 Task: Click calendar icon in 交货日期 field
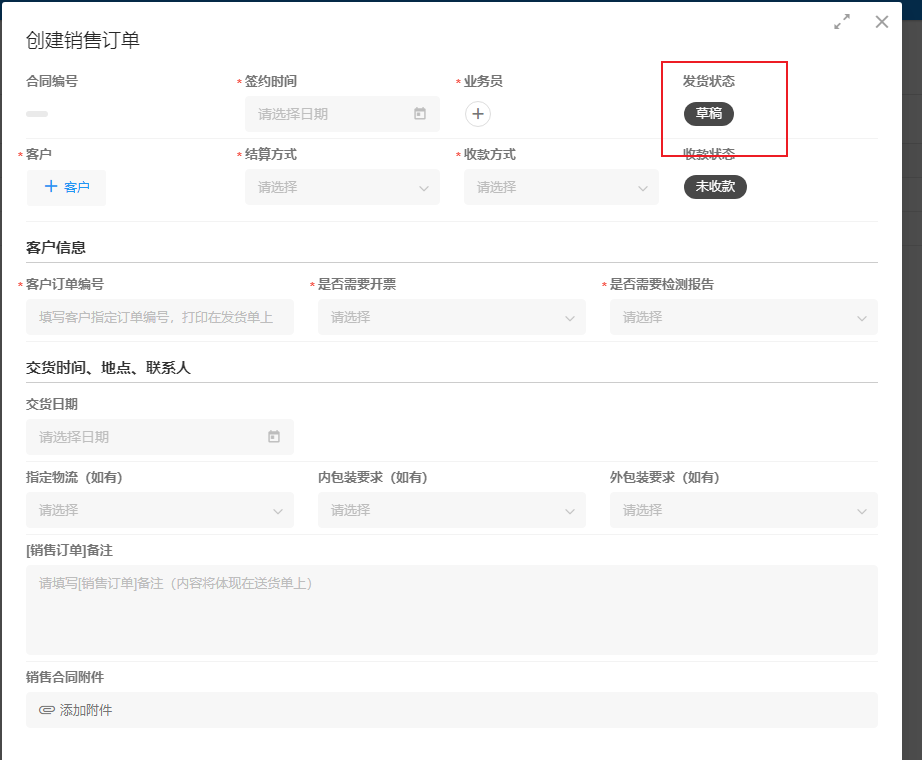pos(274,437)
